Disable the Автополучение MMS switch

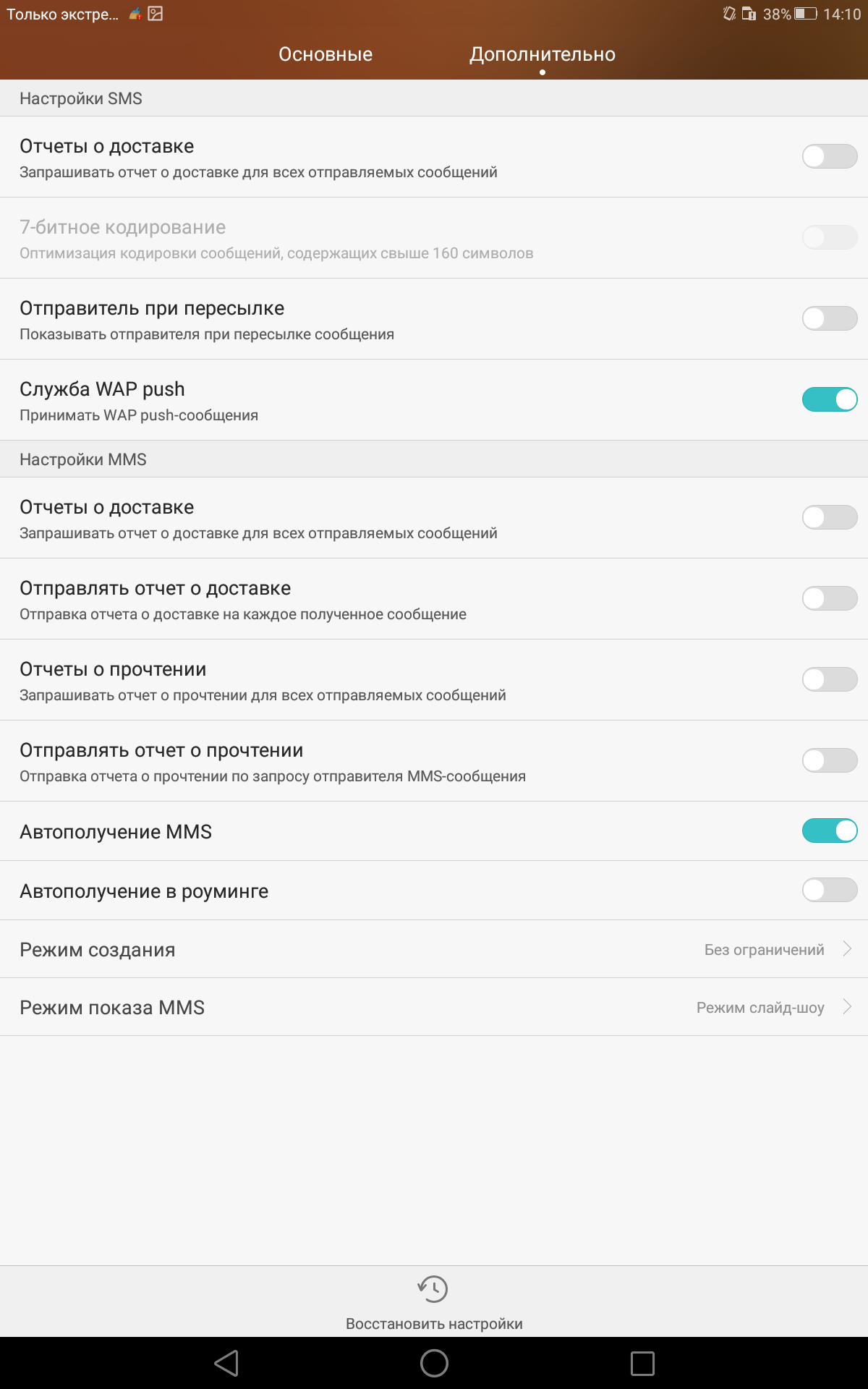tap(830, 831)
